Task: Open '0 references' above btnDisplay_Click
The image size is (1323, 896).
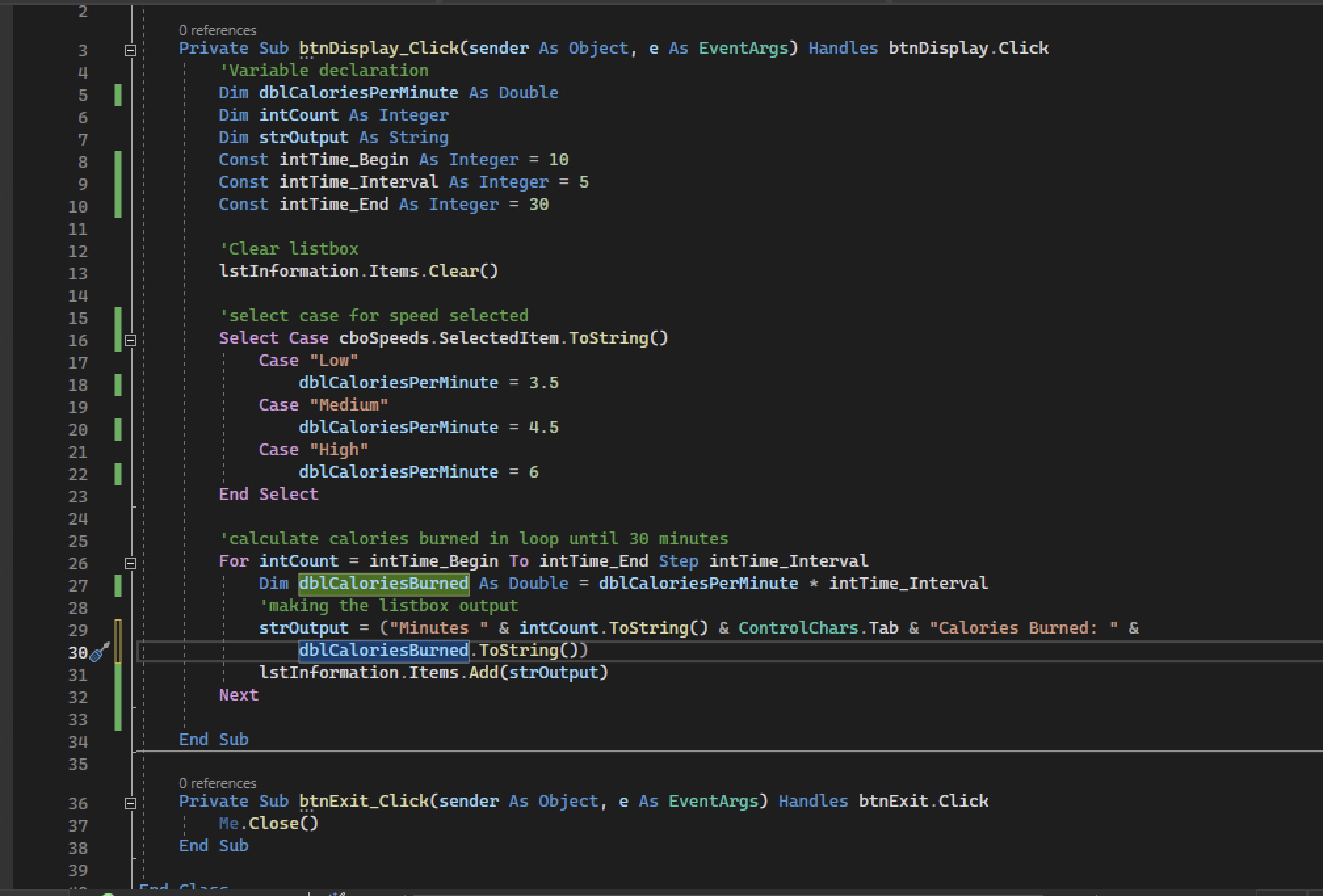Action: point(217,30)
